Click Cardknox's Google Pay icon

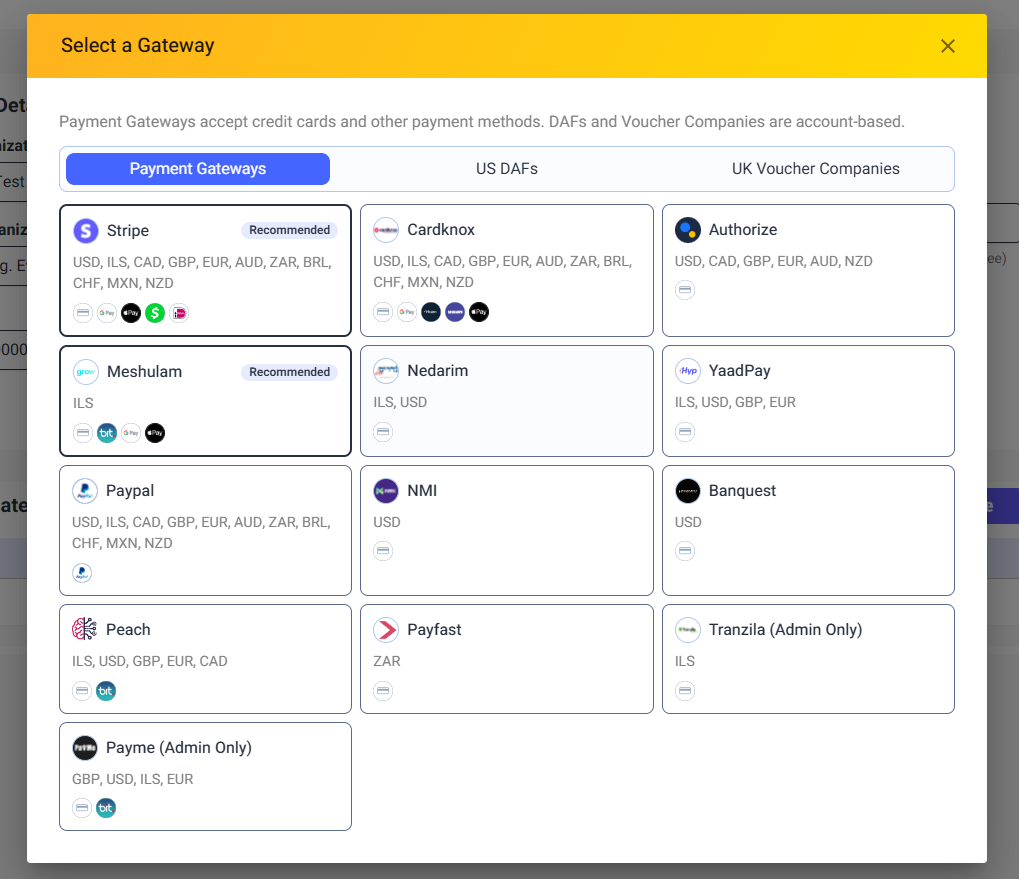[x=407, y=312]
